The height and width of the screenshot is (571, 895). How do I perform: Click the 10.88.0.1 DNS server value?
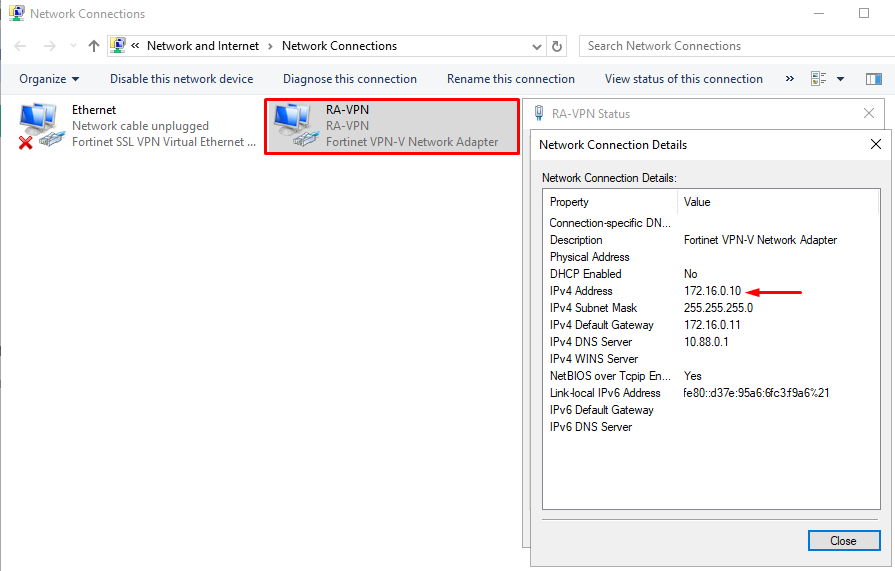pyautogui.click(x=706, y=342)
